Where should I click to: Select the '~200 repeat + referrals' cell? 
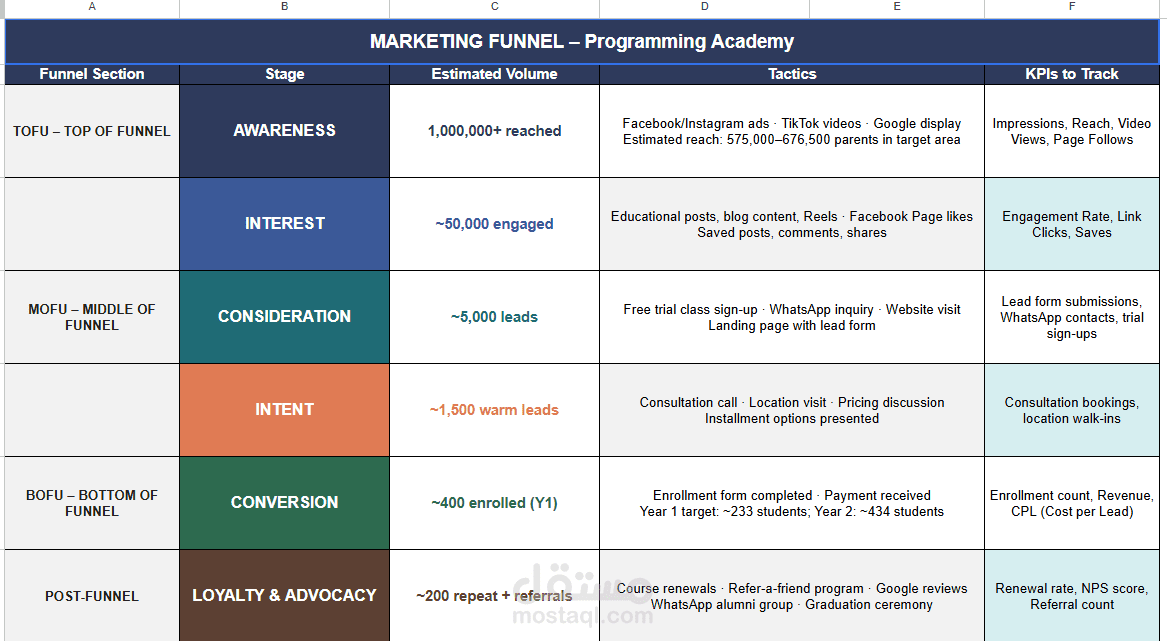(494, 596)
